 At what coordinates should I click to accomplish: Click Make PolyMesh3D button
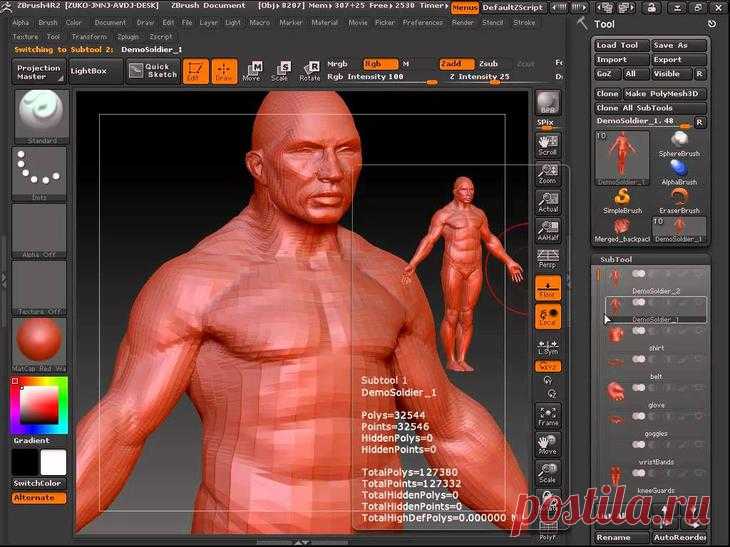[x=664, y=94]
